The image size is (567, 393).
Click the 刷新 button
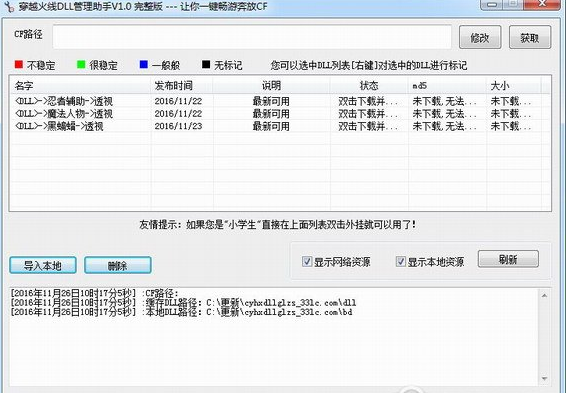point(508,259)
